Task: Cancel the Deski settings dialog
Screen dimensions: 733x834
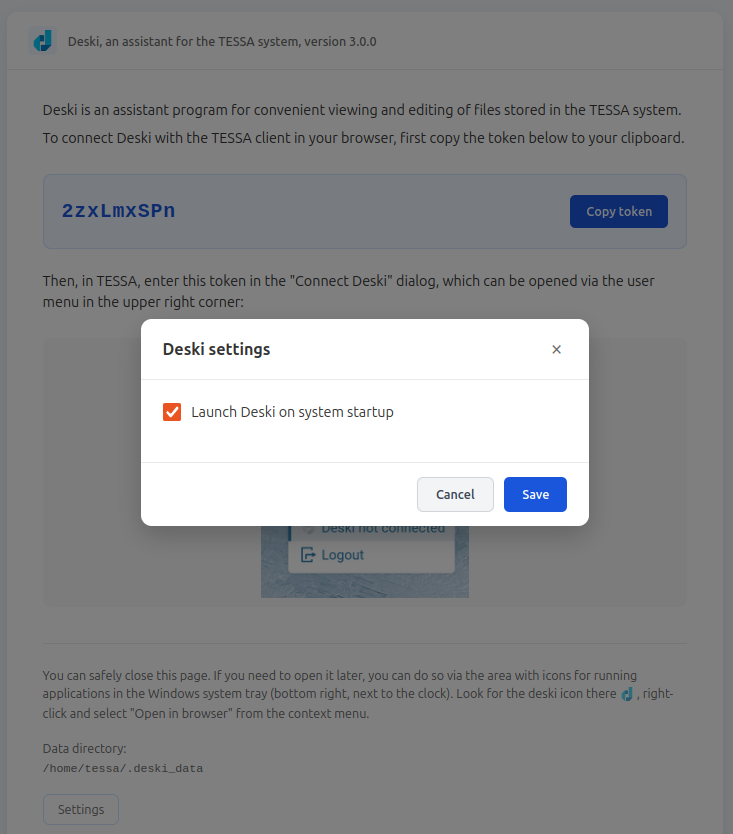Action: click(x=455, y=494)
